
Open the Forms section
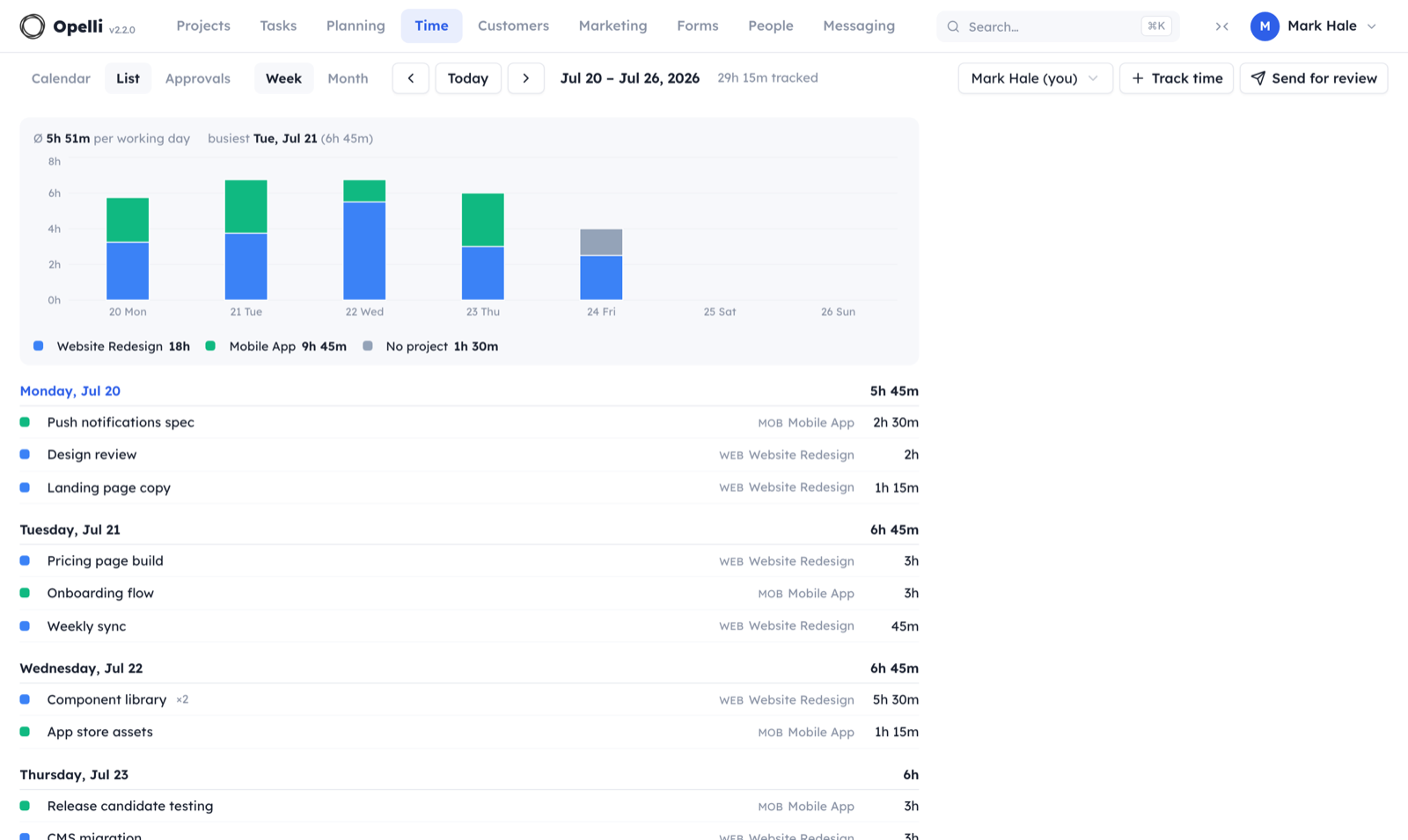(698, 26)
